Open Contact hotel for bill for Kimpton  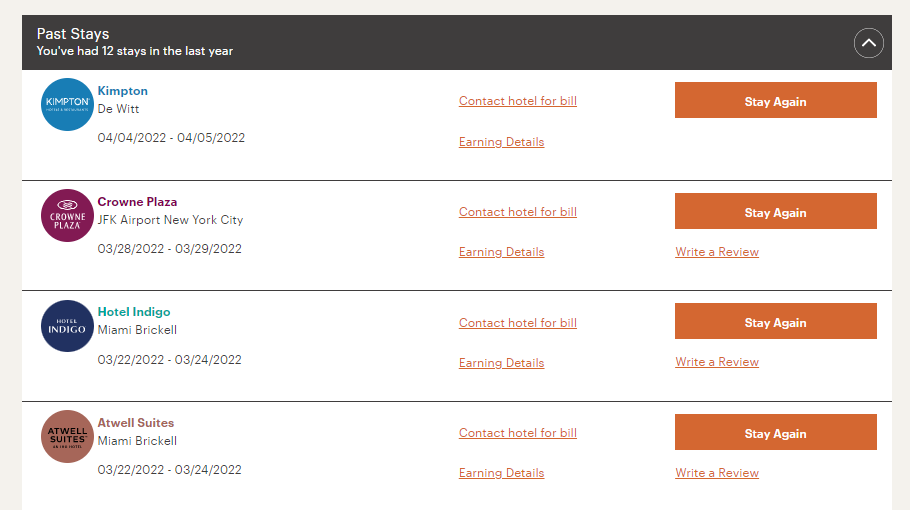[x=518, y=101]
